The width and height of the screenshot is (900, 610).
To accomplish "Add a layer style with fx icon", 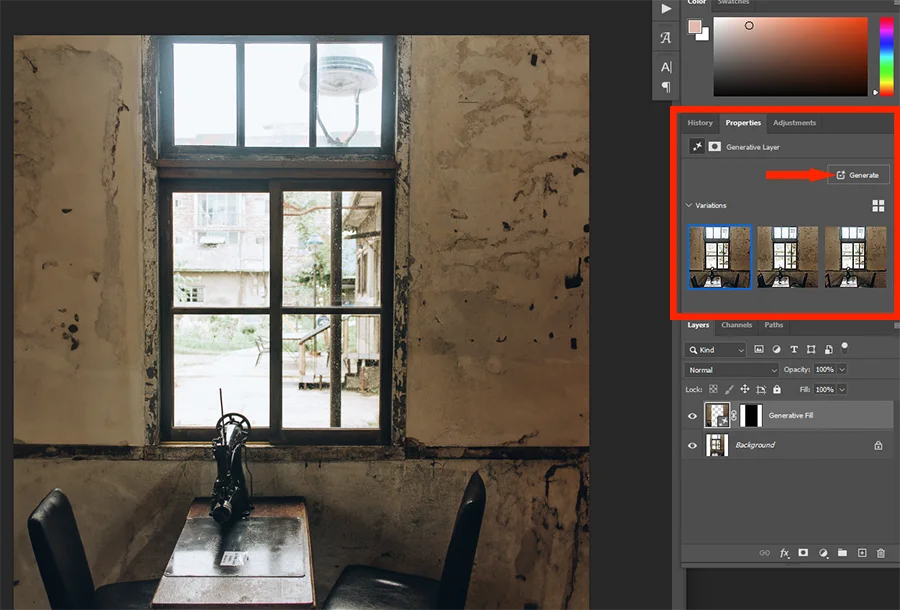I will pos(784,553).
